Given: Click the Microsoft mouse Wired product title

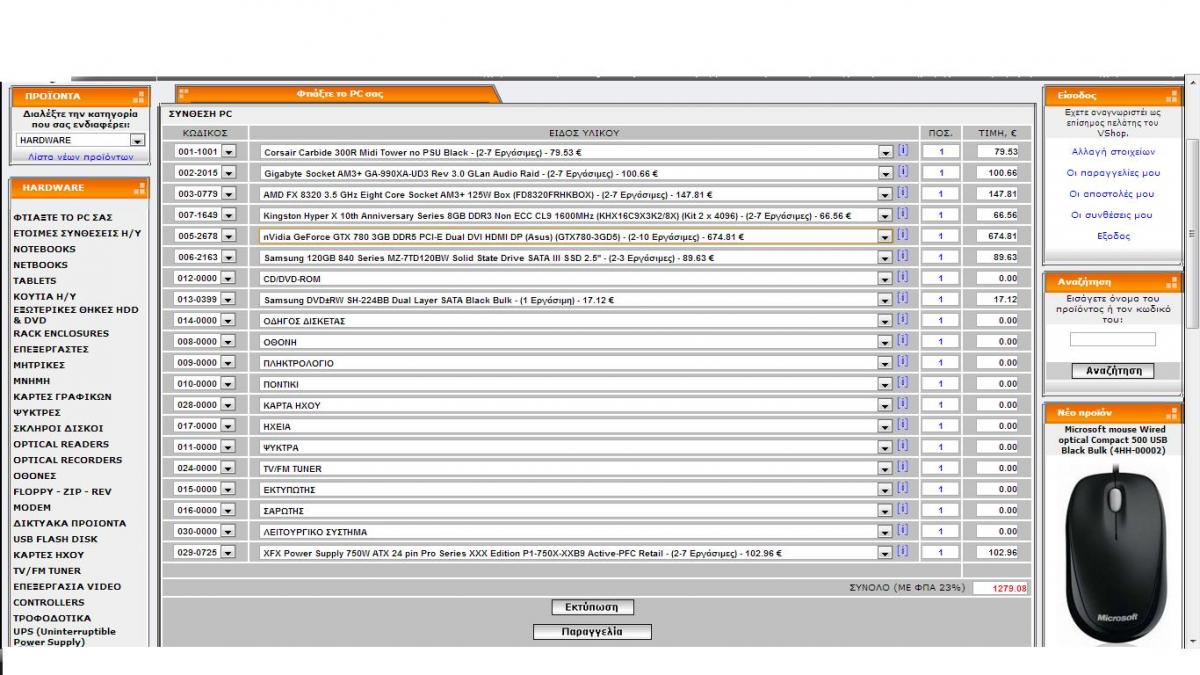Looking at the screenshot, I should (1113, 440).
